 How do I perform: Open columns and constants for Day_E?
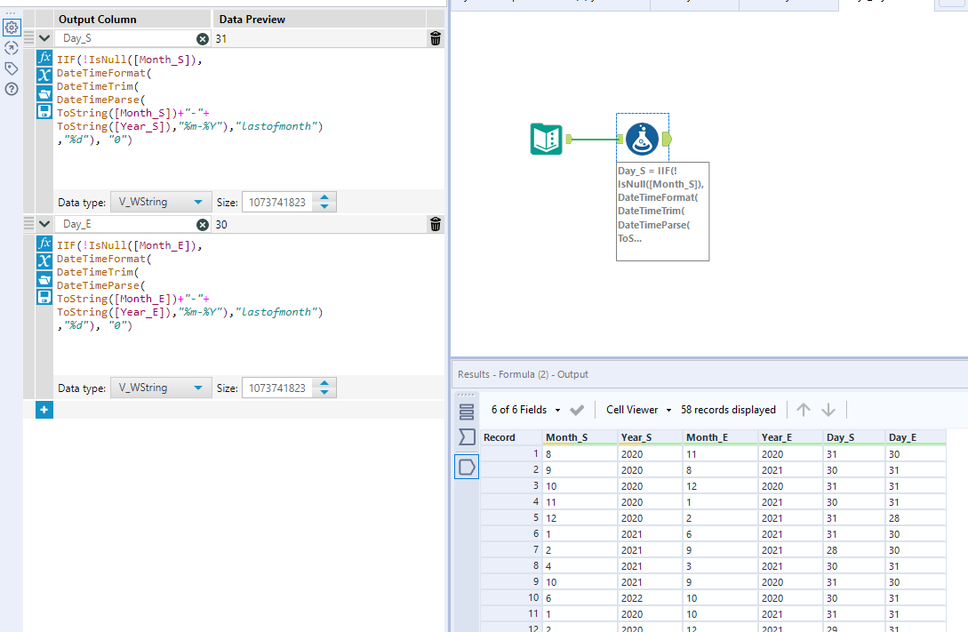tap(44, 261)
